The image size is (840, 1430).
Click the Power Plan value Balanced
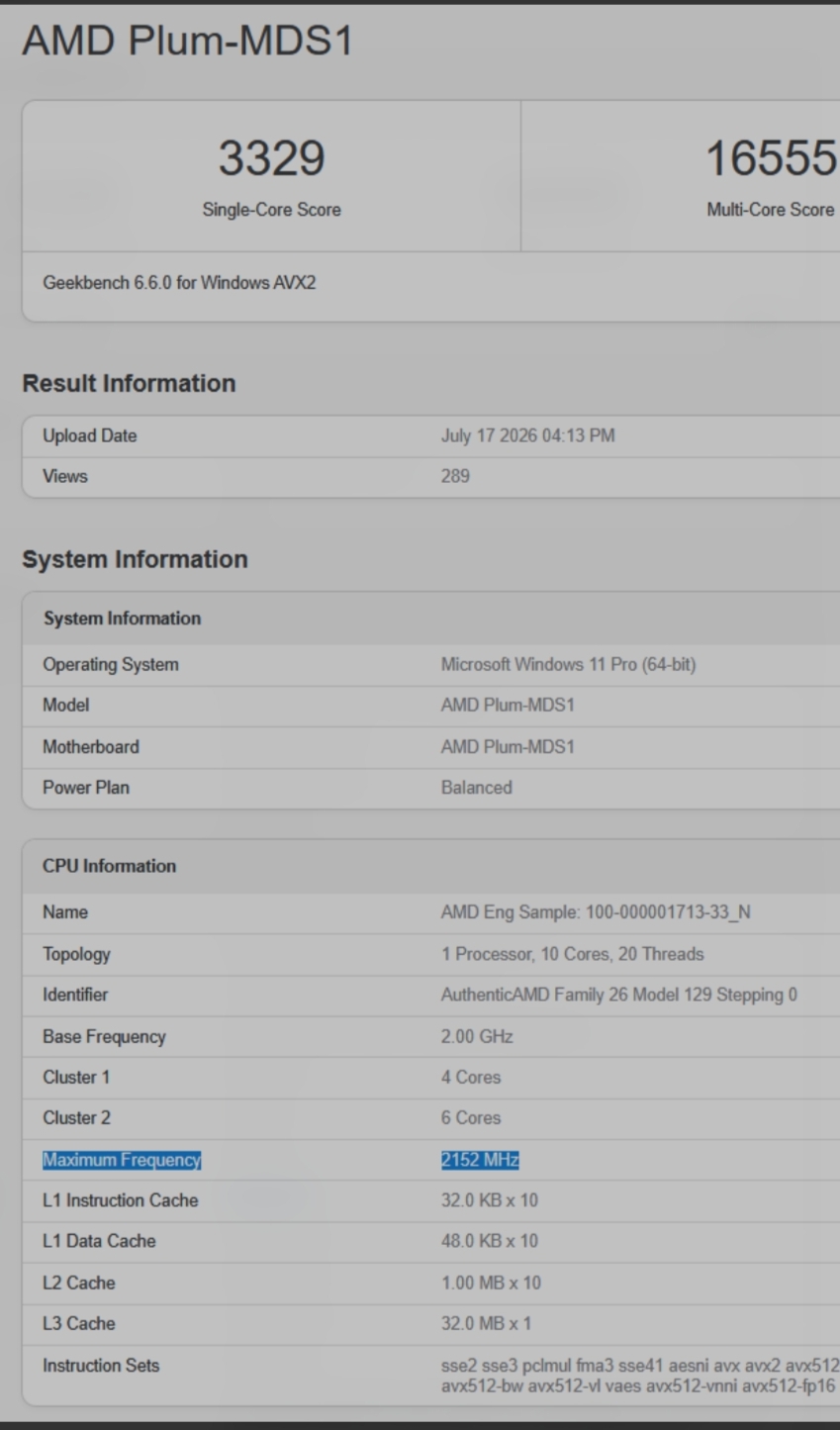476,788
